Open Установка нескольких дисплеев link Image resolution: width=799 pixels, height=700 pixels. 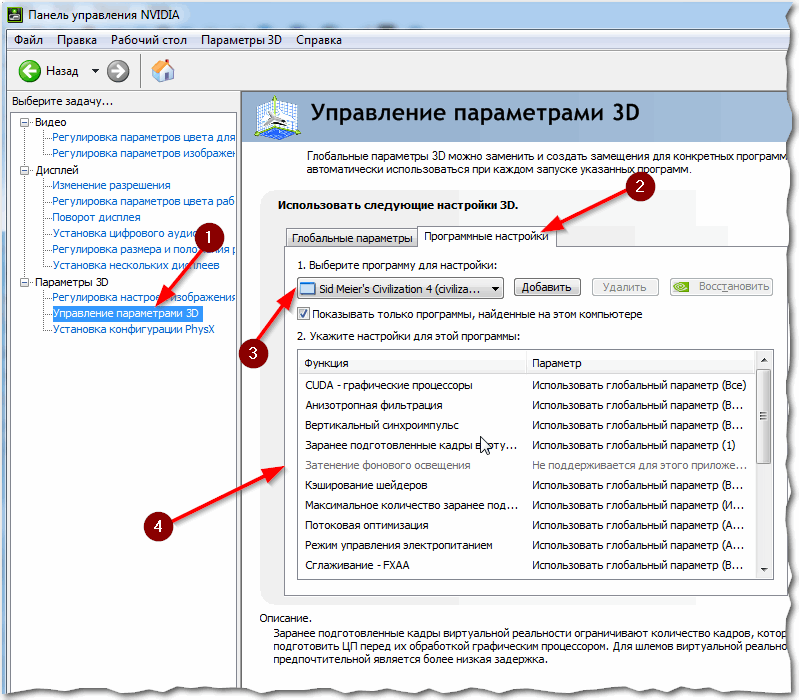[x=136, y=265]
